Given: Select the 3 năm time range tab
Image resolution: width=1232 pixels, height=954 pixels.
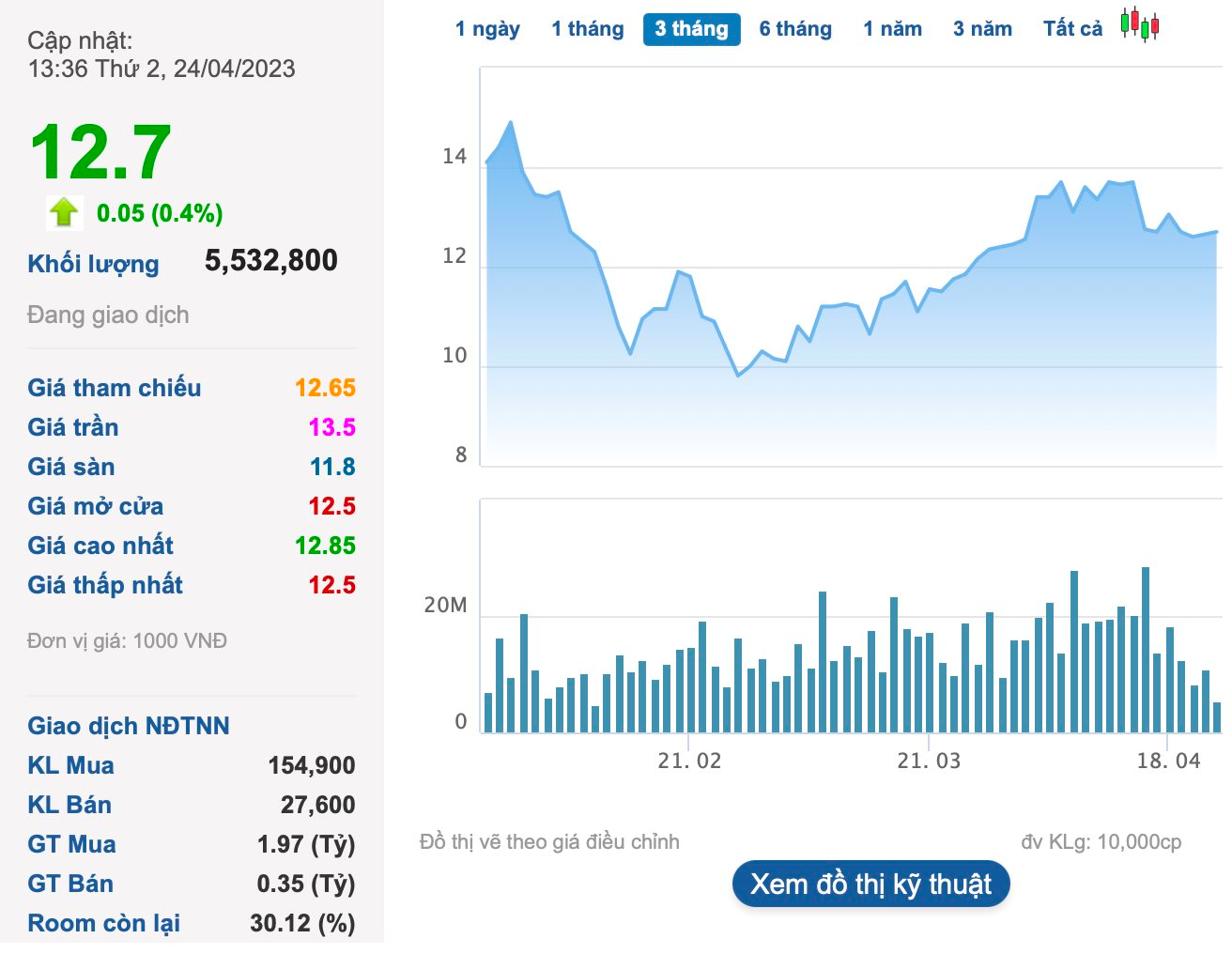Looking at the screenshot, I should tap(982, 29).
